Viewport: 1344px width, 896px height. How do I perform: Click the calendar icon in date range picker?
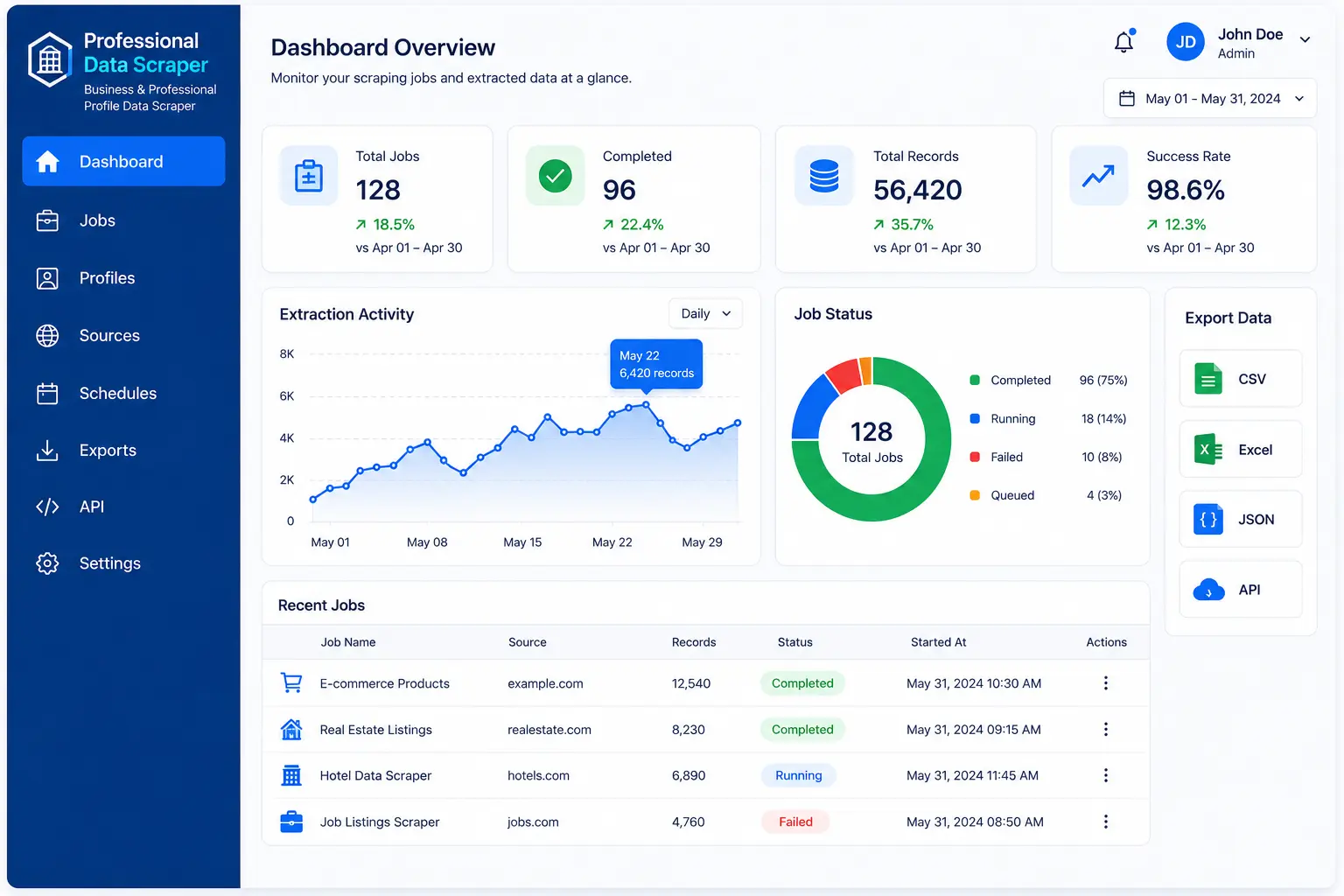pyautogui.click(x=1127, y=99)
